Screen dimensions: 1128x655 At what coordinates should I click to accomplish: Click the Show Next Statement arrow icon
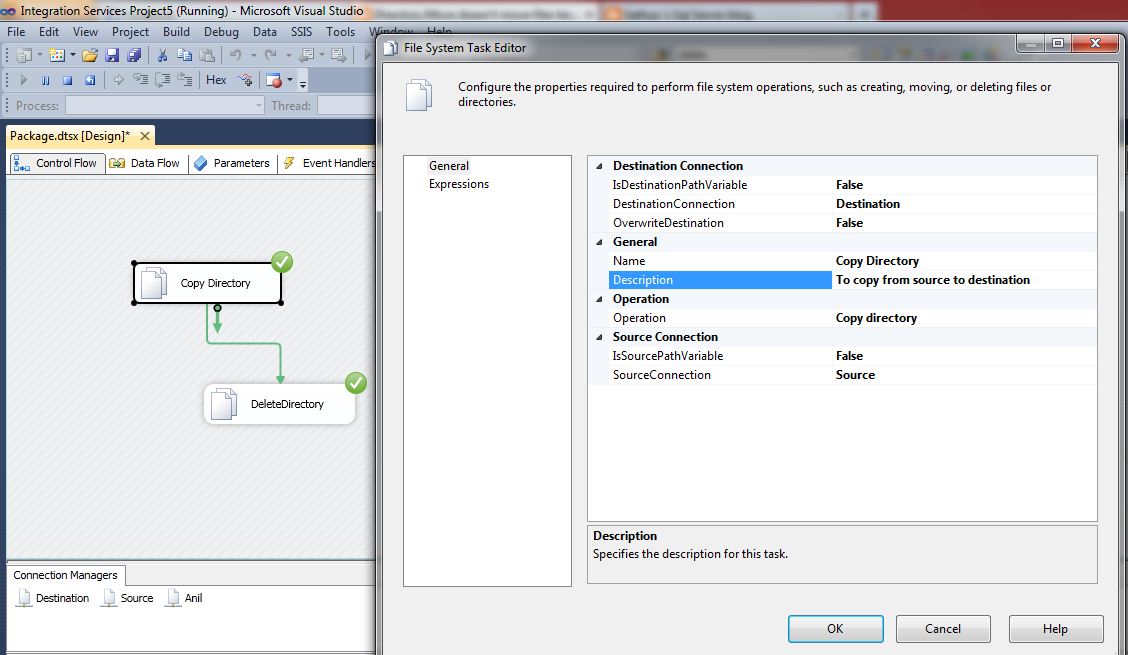coord(119,80)
